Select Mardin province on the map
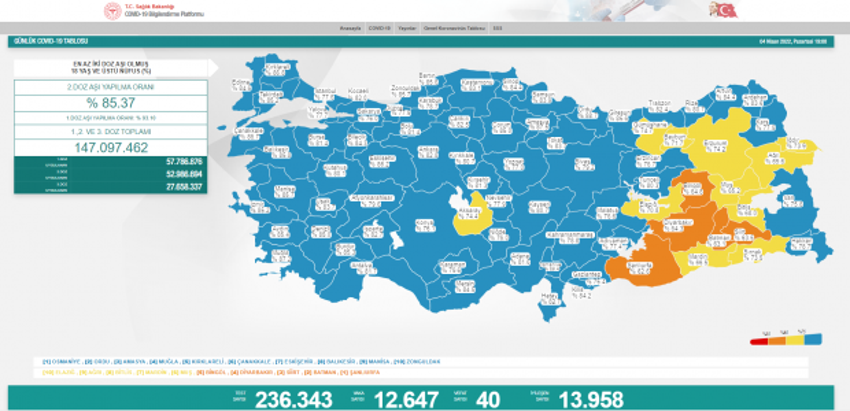Image resolution: width=850 pixels, height=411 pixels. pos(700,258)
